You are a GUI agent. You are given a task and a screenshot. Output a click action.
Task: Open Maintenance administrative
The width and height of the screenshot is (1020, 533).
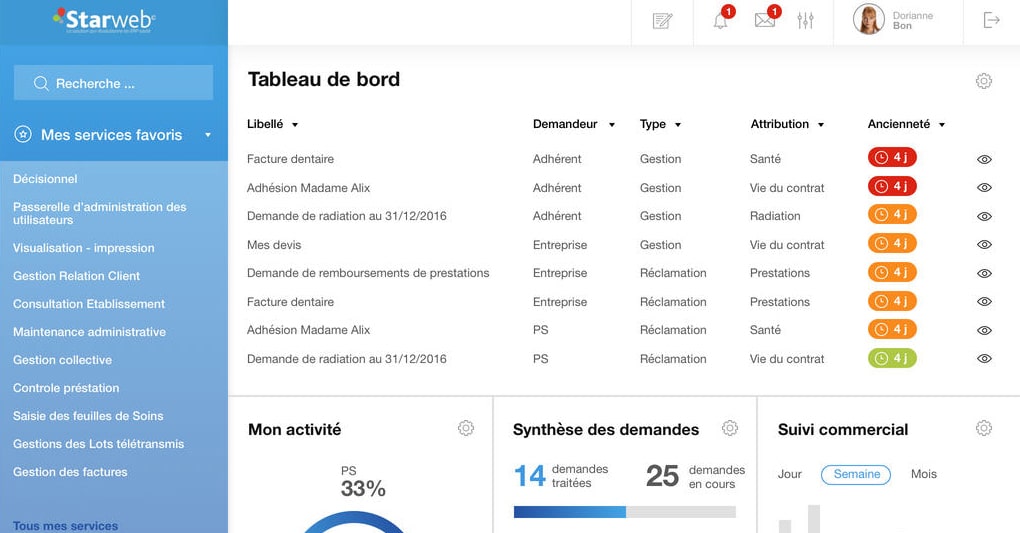click(x=89, y=332)
